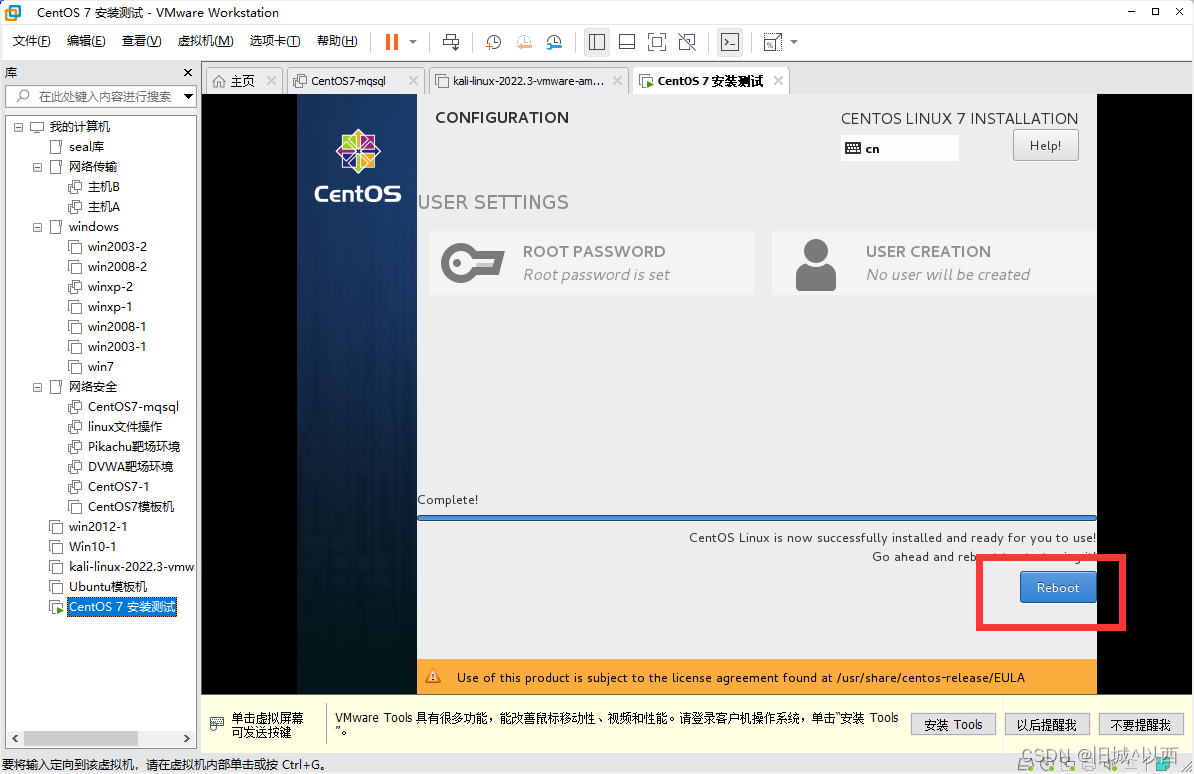
Task: Open the USER CREATION setting
Action: click(934, 263)
